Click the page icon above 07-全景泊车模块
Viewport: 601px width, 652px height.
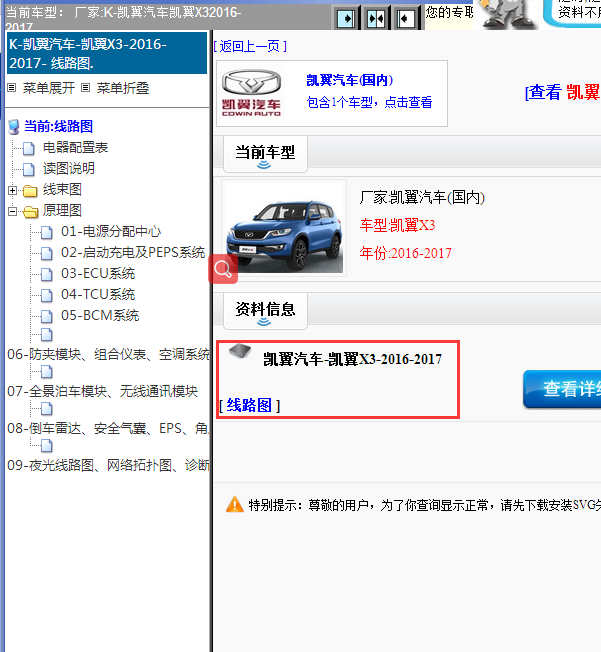coord(47,372)
